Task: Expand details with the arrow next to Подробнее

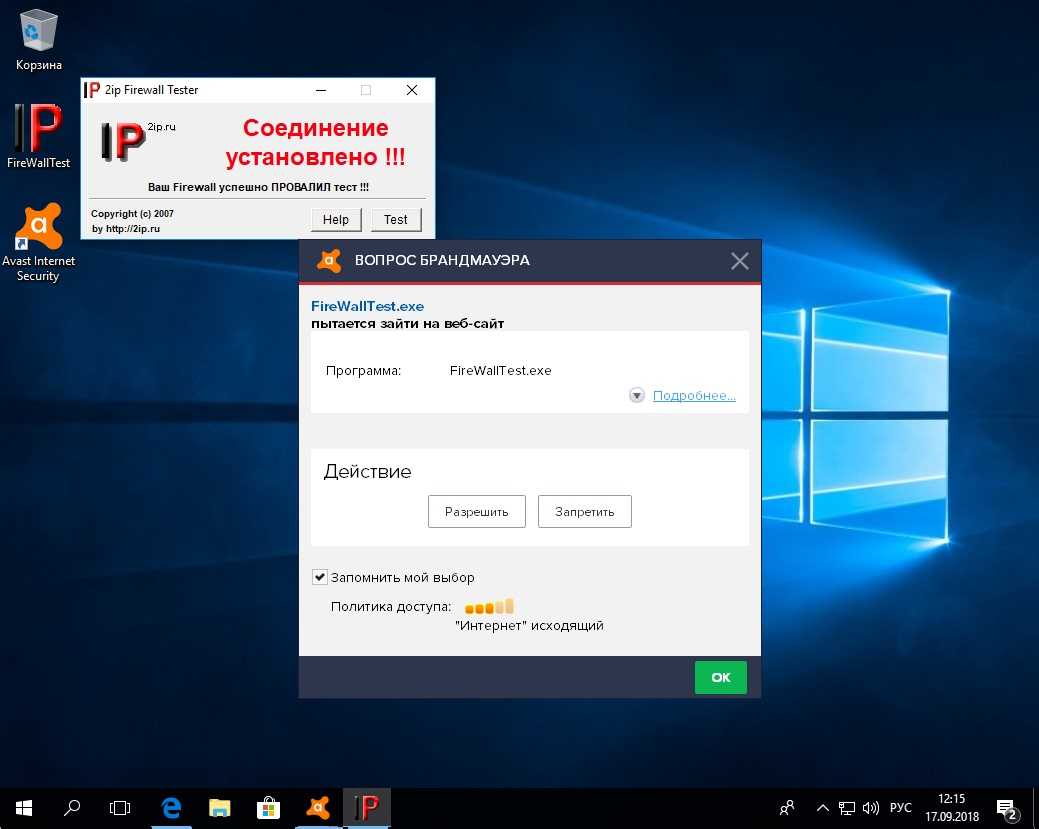Action: coord(637,396)
